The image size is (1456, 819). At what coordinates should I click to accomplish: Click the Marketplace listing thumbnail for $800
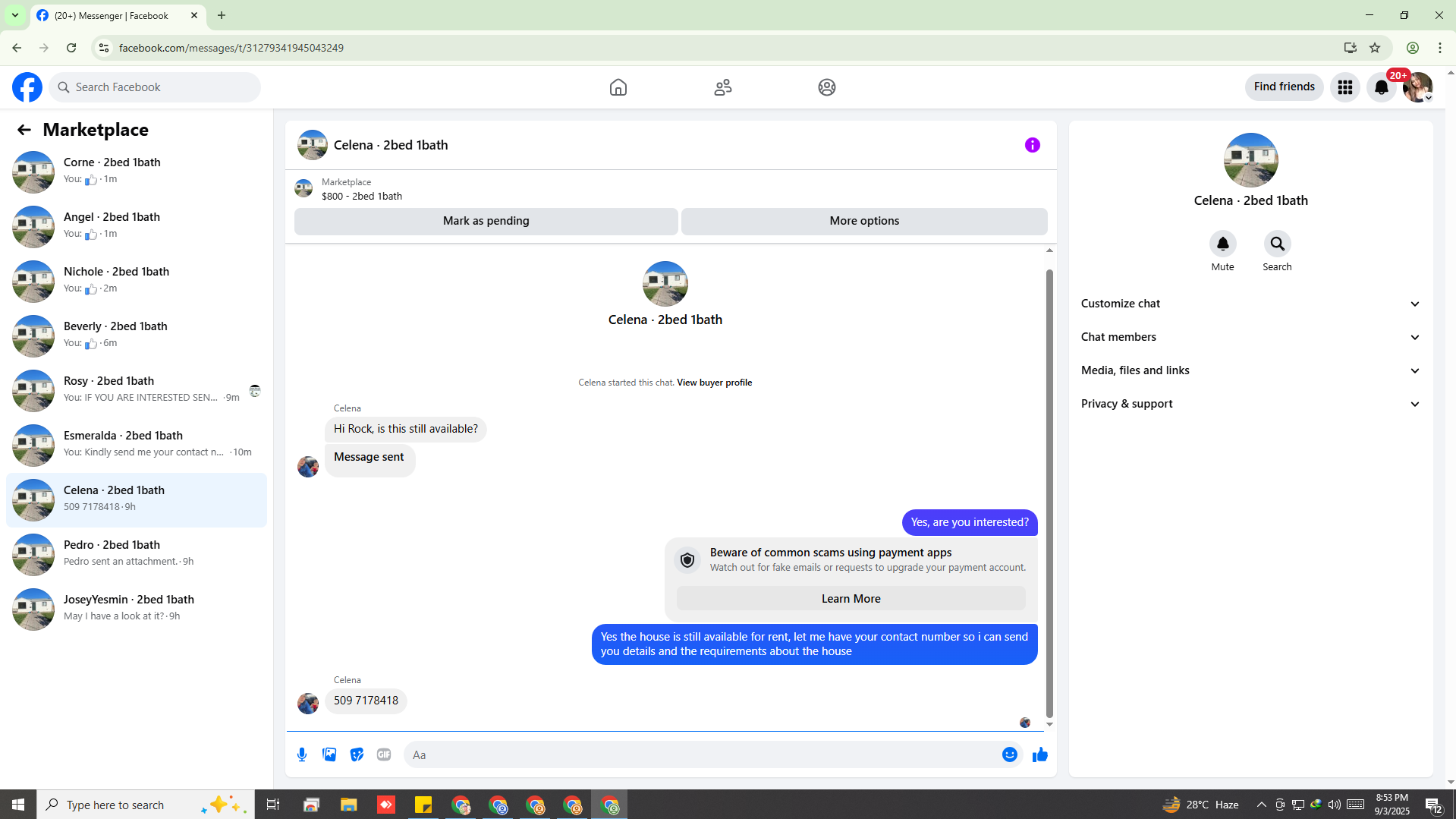click(x=303, y=188)
